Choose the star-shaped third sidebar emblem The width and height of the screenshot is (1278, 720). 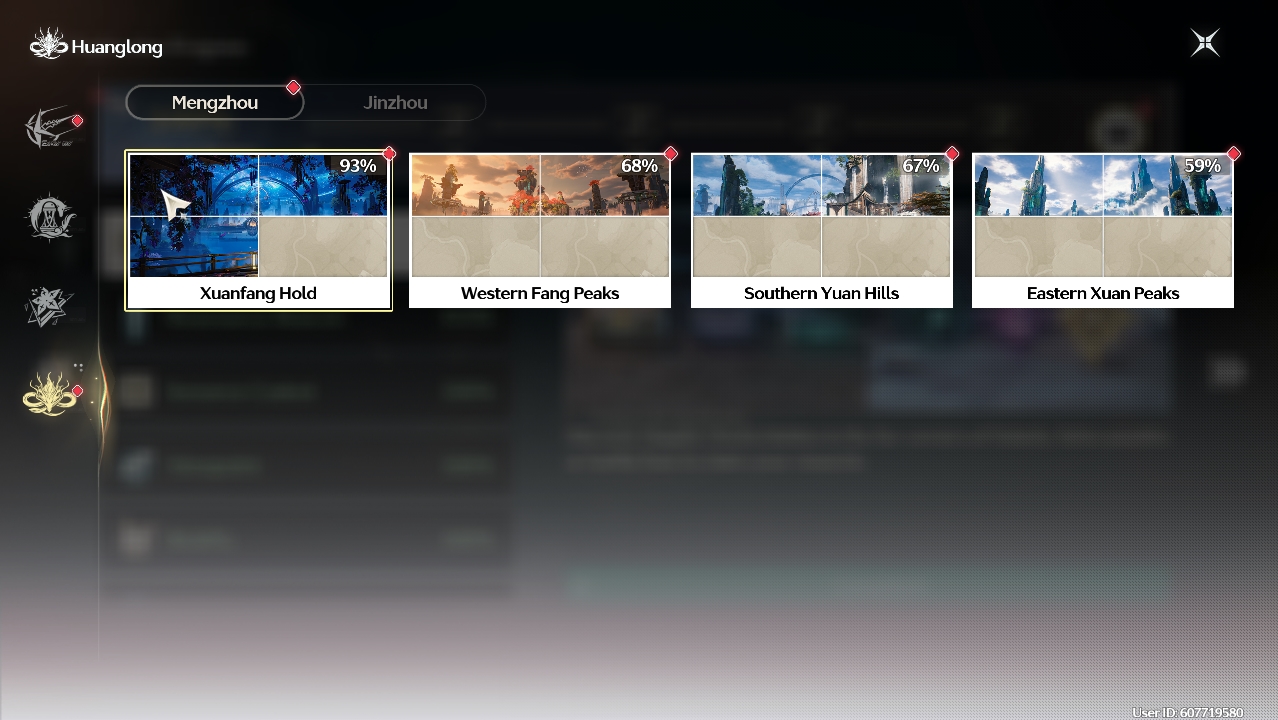(x=50, y=306)
